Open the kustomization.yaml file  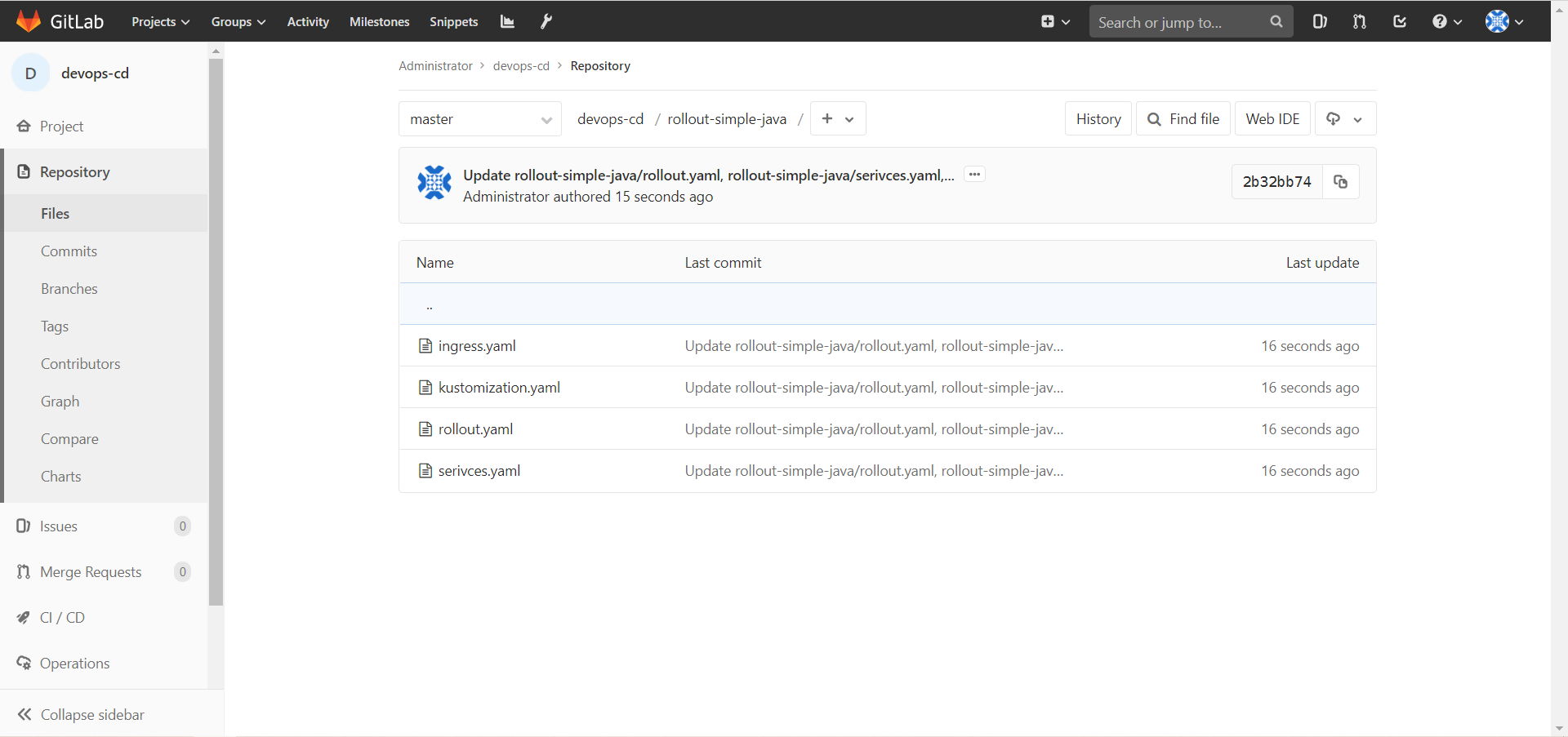tap(499, 388)
